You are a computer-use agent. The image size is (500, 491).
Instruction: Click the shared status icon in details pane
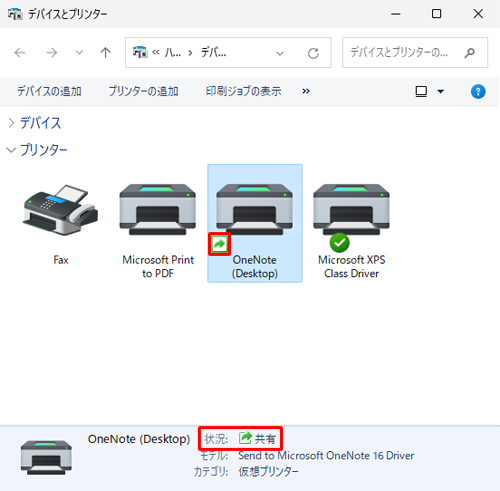click(245, 438)
